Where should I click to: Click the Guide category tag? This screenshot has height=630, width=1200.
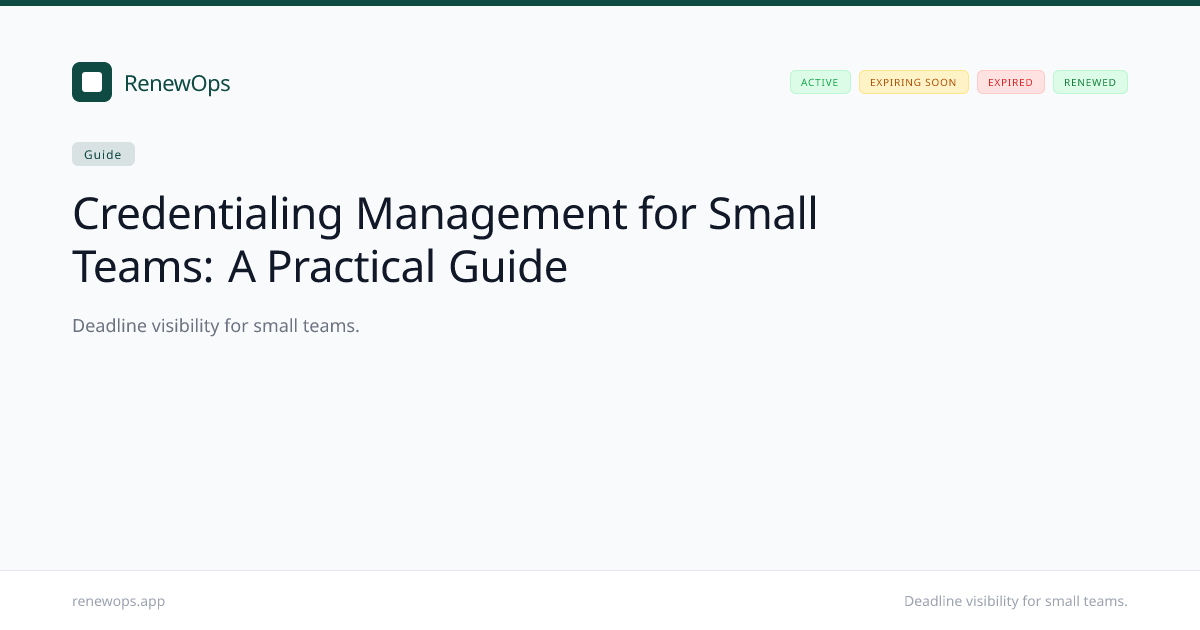click(x=103, y=154)
